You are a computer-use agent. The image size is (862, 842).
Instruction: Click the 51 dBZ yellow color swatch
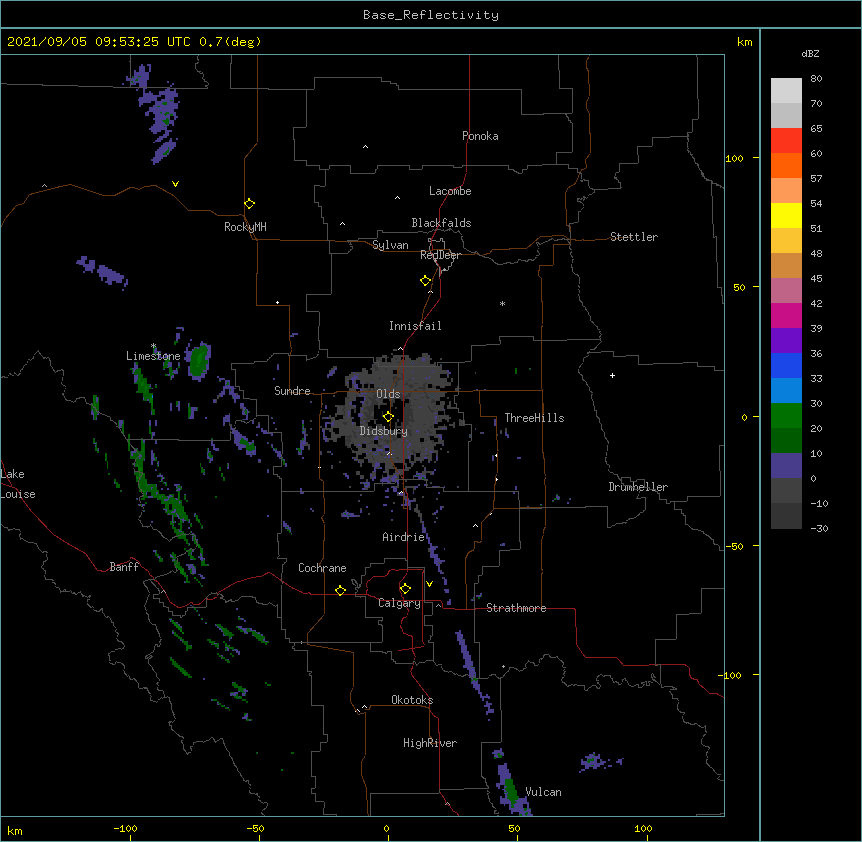coord(786,215)
